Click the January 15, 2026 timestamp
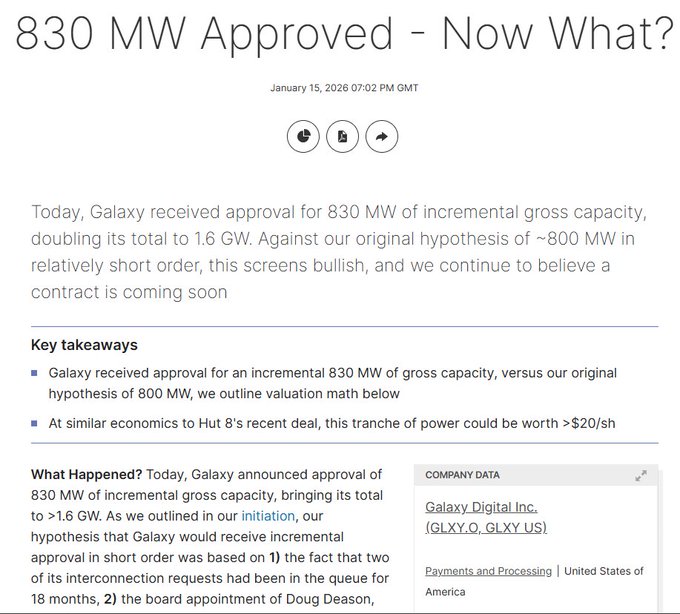The height and width of the screenshot is (614, 680). coord(344,88)
